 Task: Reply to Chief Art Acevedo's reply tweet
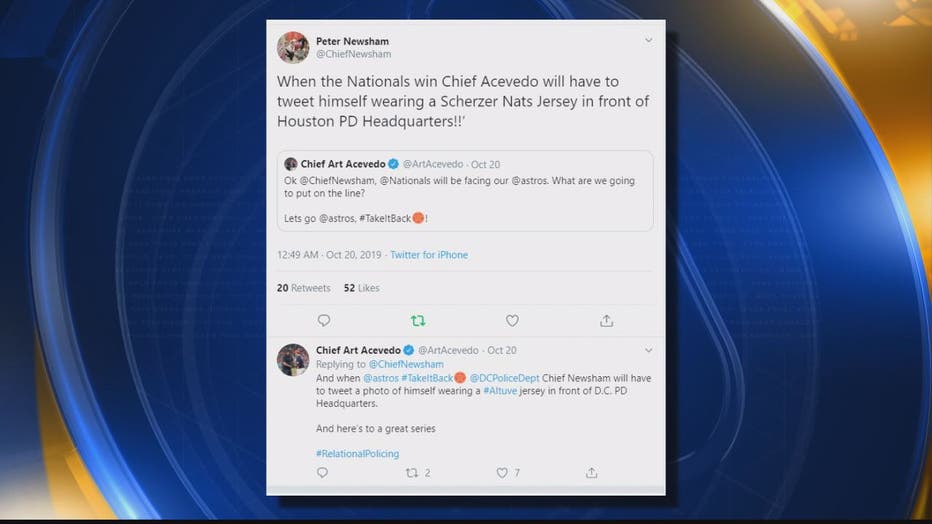322,473
